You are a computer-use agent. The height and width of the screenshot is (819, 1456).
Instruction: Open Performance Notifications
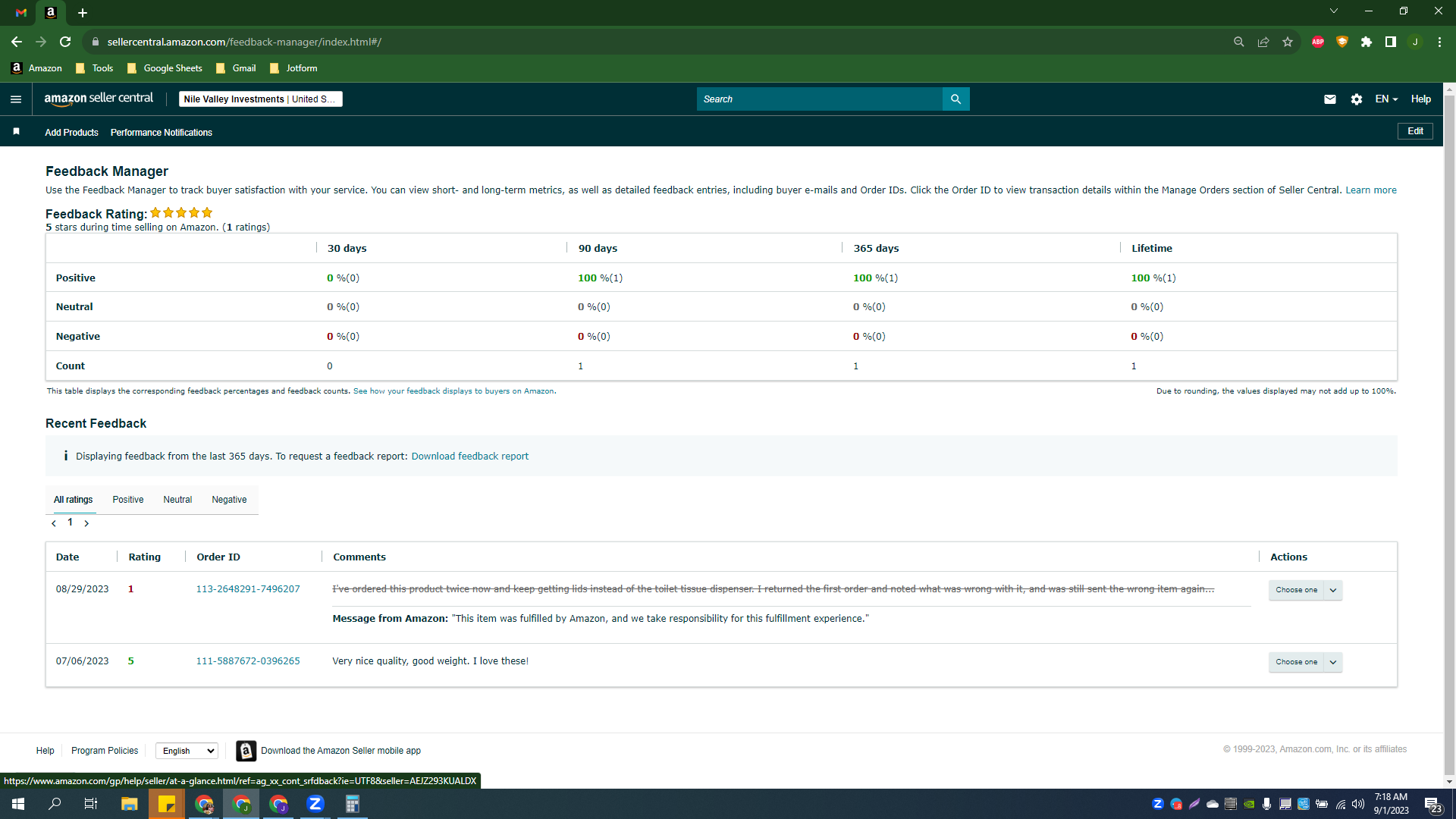[162, 133]
